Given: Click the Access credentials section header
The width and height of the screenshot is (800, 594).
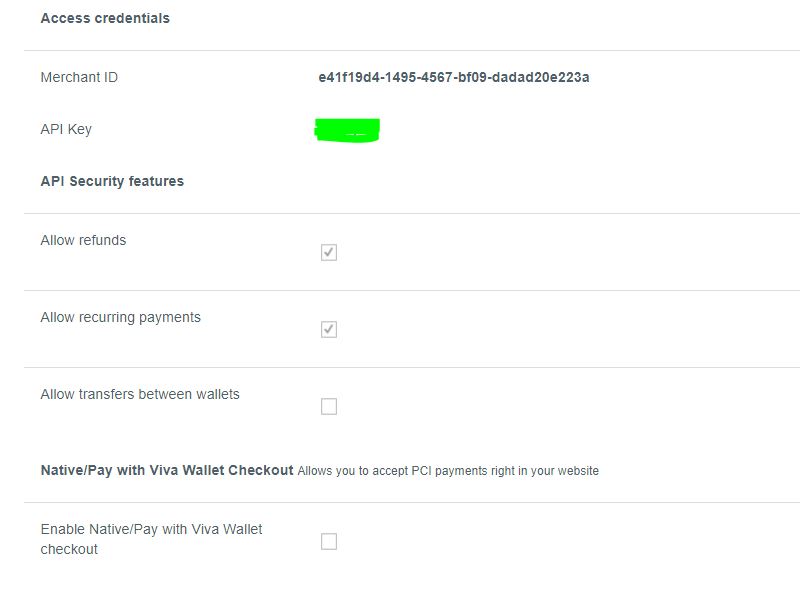Looking at the screenshot, I should click(x=104, y=17).
